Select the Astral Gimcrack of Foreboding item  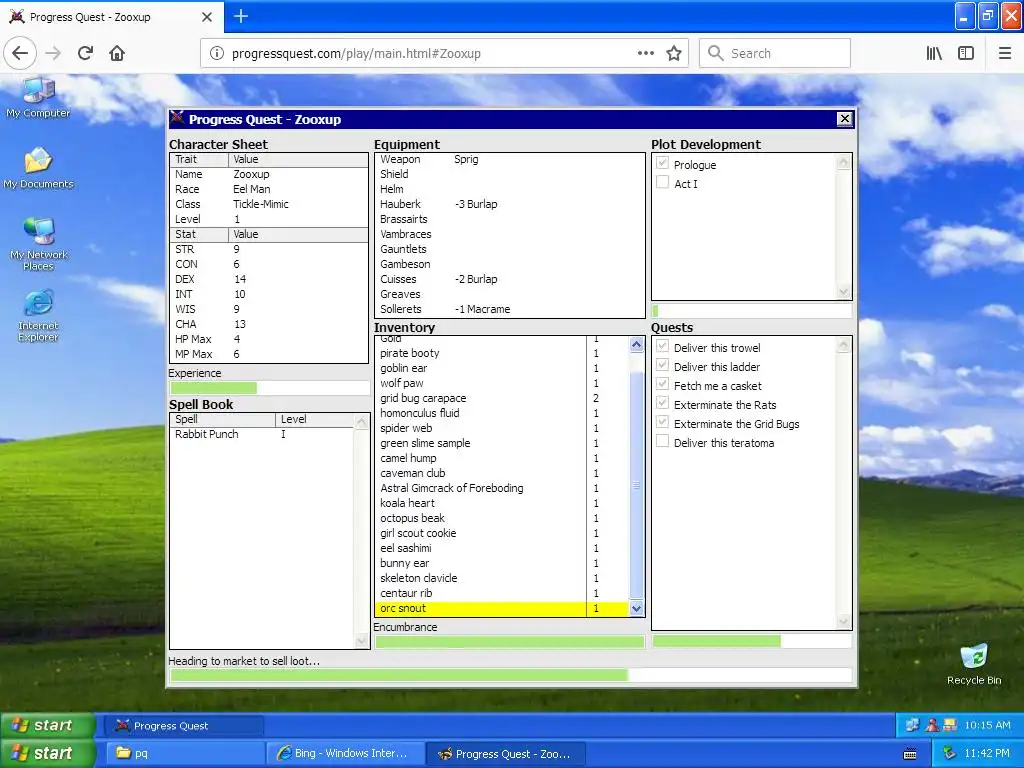click(502, 488)
